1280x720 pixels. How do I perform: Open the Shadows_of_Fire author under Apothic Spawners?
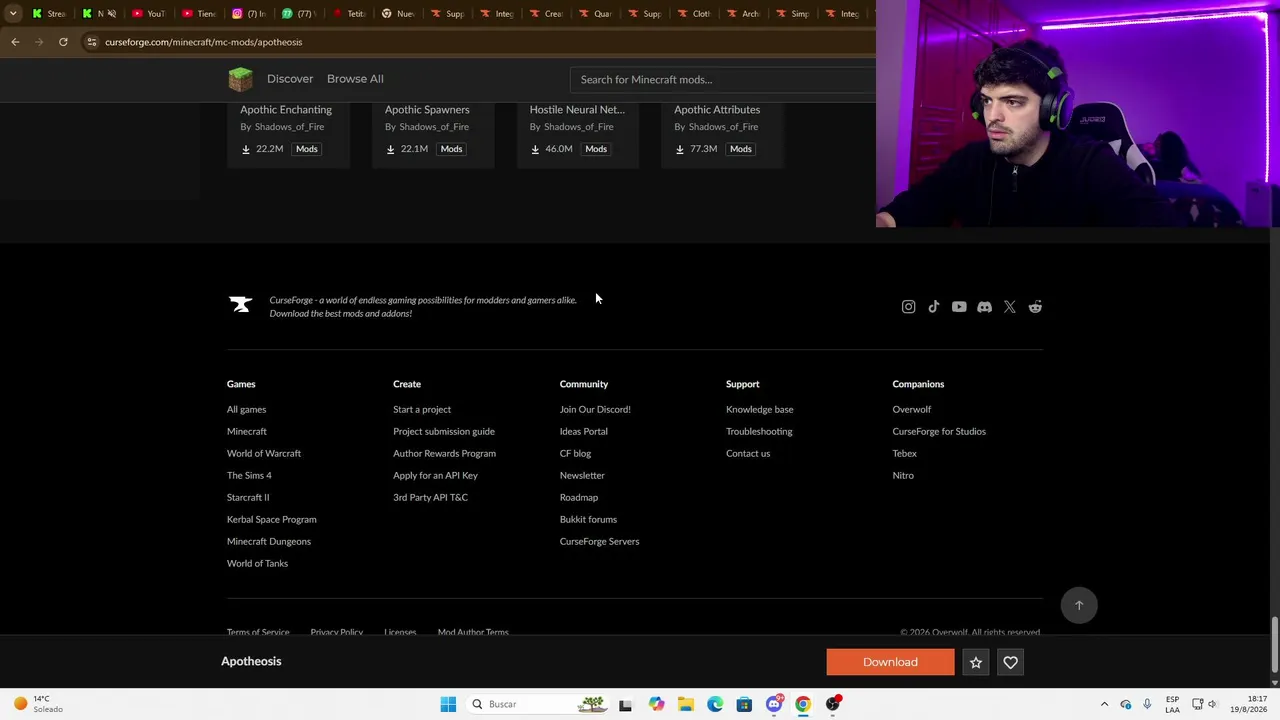coord(434,127)
